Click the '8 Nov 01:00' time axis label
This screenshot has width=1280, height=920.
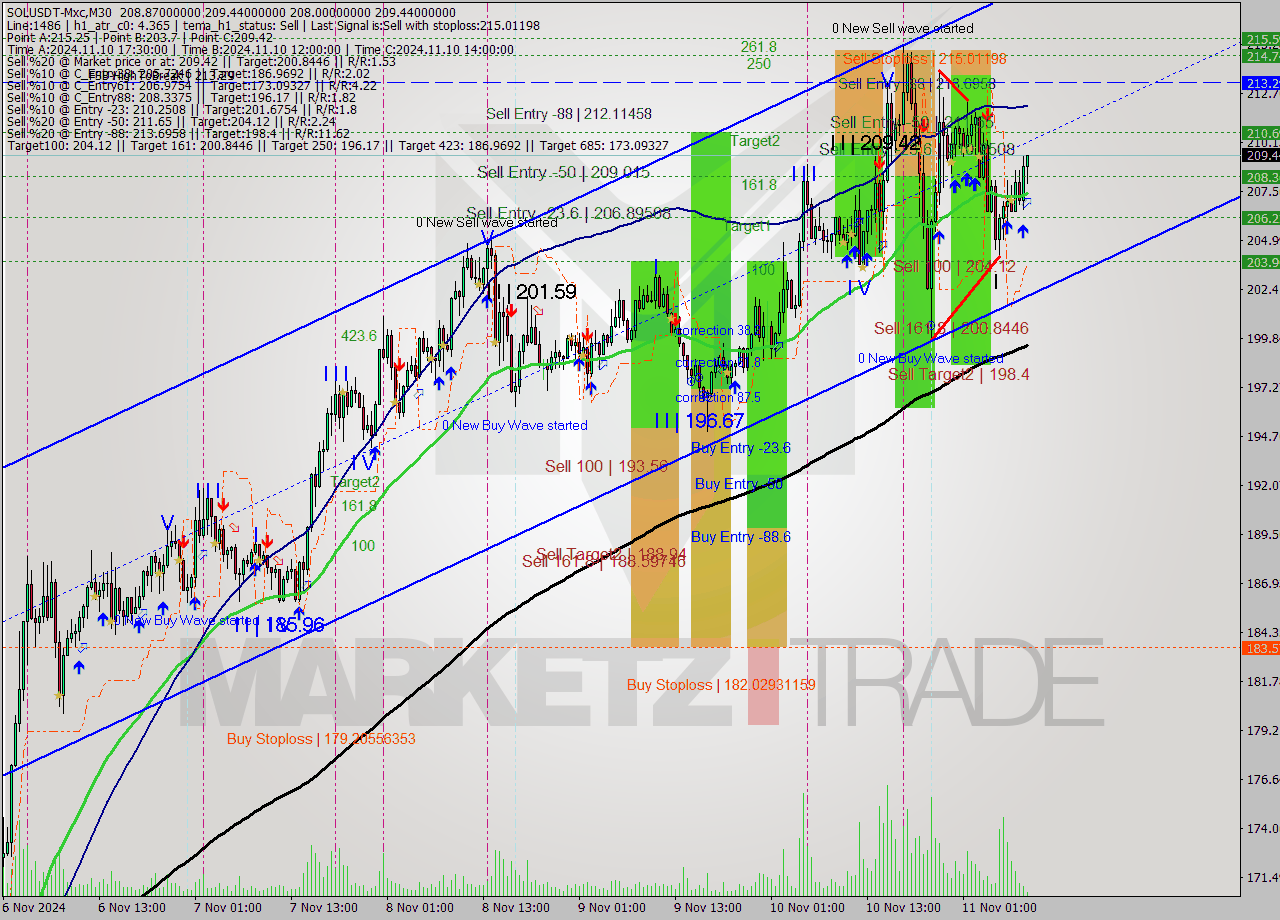click(x=419, y=908)
